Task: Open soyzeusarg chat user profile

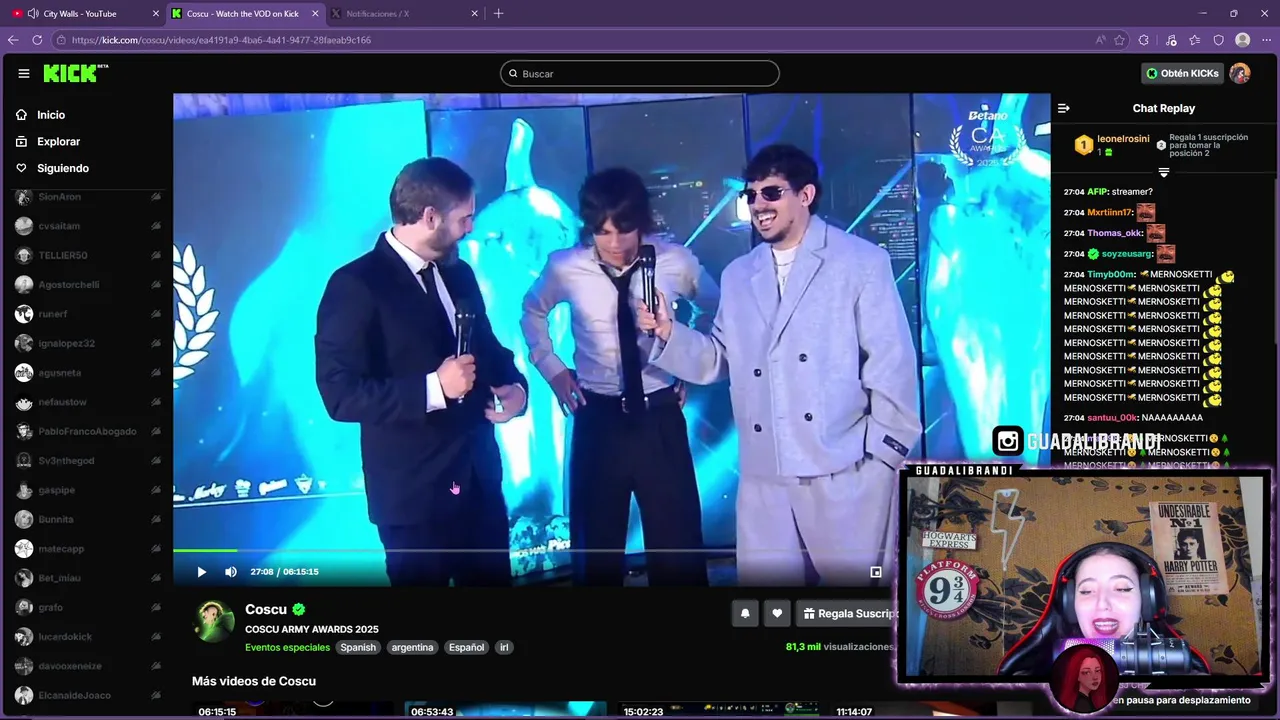Action: coord(1128,254)
